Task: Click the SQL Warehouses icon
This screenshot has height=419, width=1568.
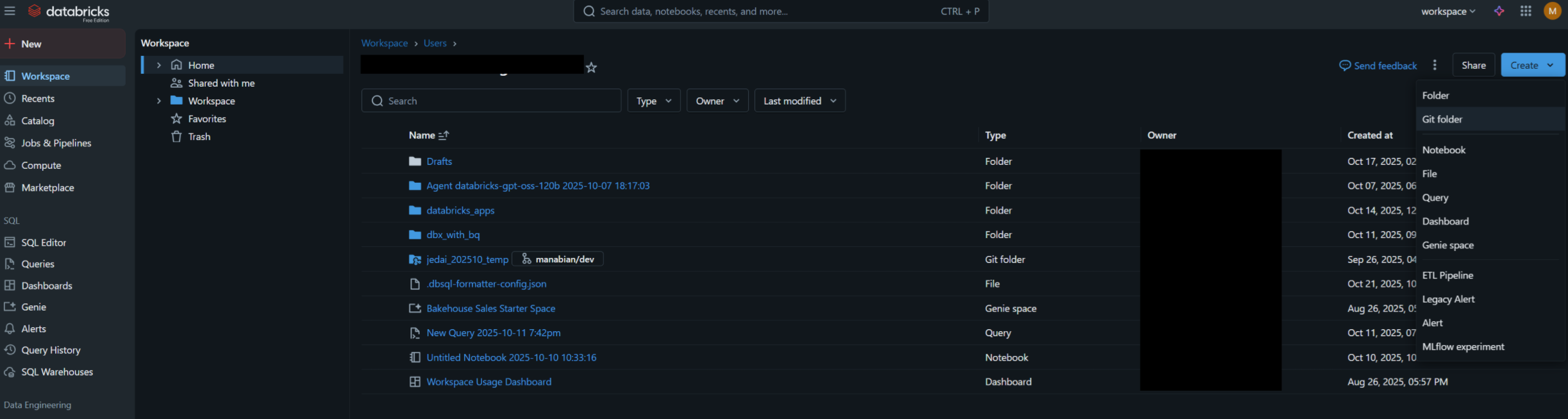Action: click(x=10, y=372)
